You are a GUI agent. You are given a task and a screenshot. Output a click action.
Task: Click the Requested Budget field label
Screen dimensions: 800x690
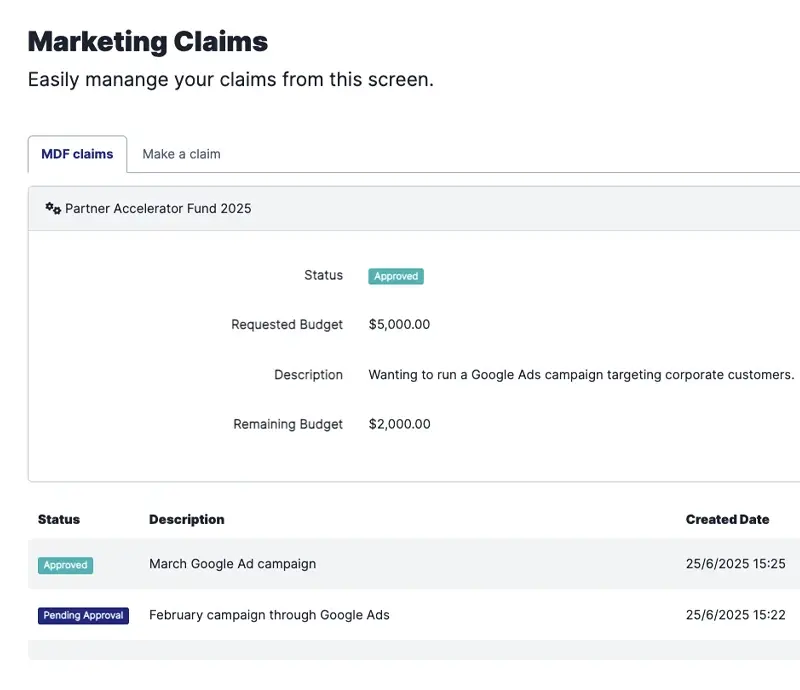pos(287,324)
